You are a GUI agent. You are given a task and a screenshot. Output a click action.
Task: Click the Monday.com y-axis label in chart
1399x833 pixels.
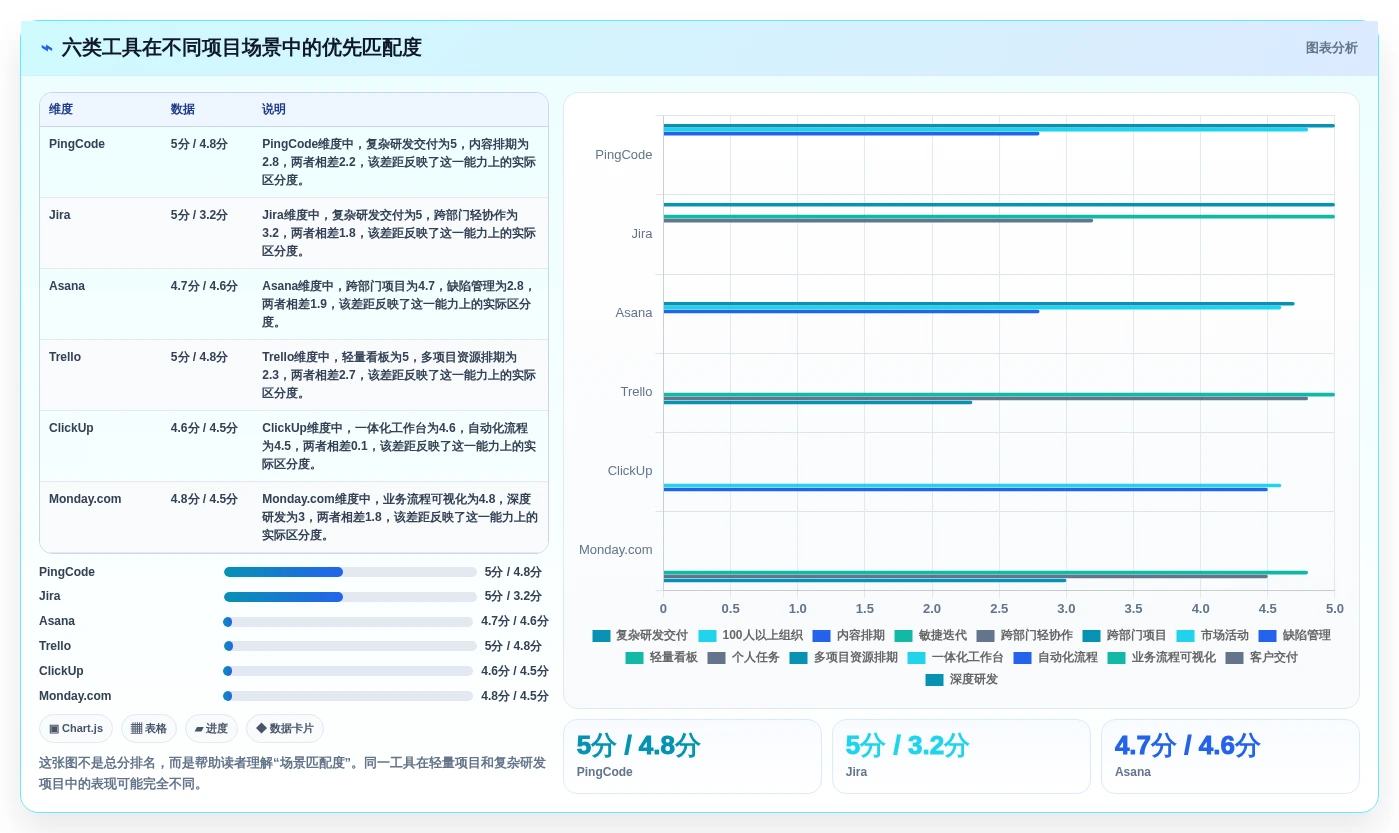pos(616,550)
